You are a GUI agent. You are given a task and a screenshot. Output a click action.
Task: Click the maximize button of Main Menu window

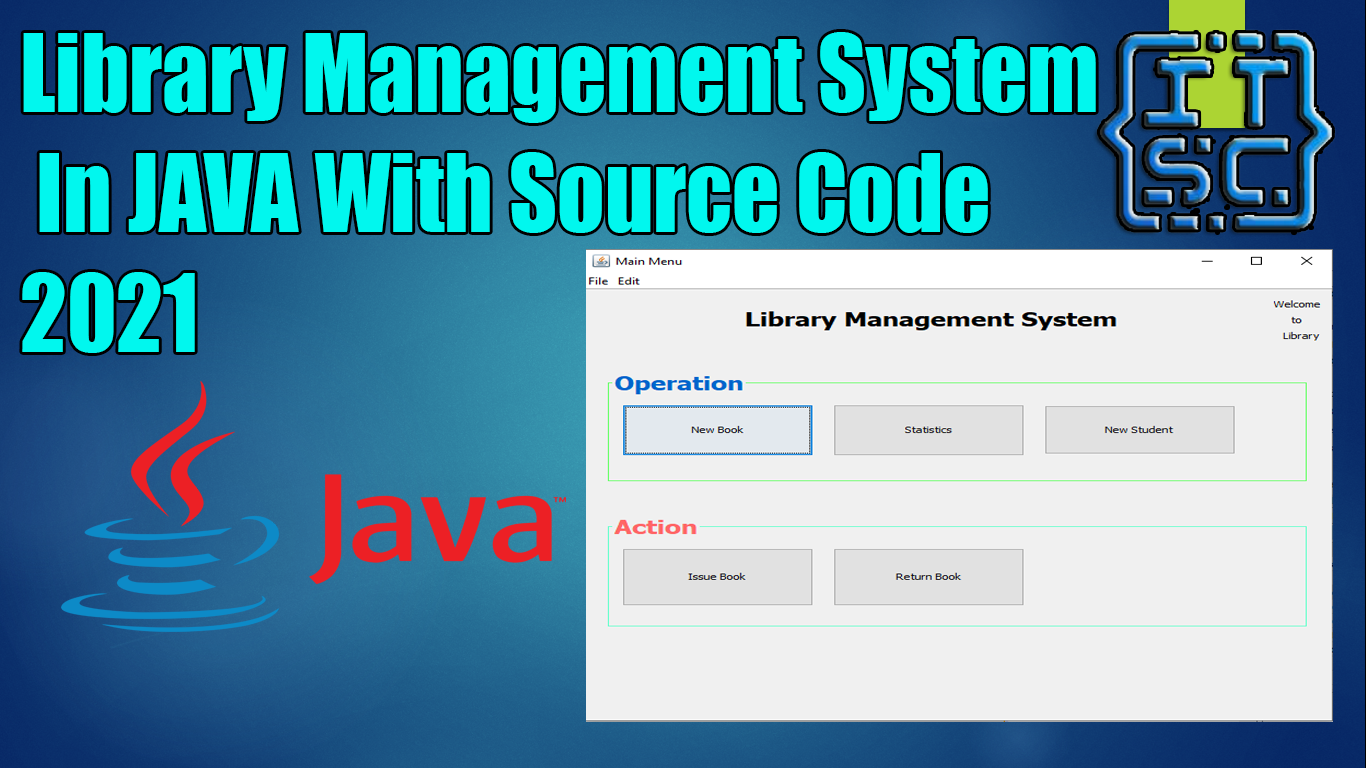pyautogui.click(x=1256, y=260)
